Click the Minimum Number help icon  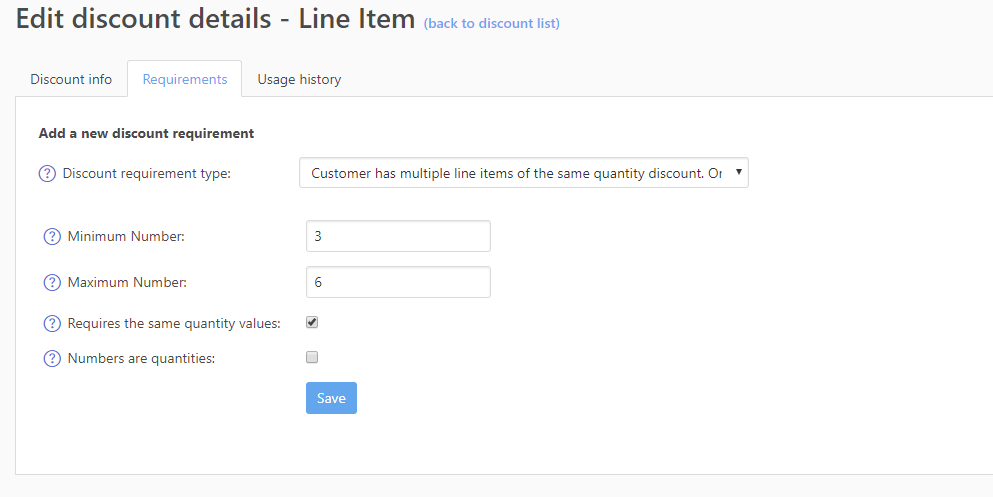point(52,237)
